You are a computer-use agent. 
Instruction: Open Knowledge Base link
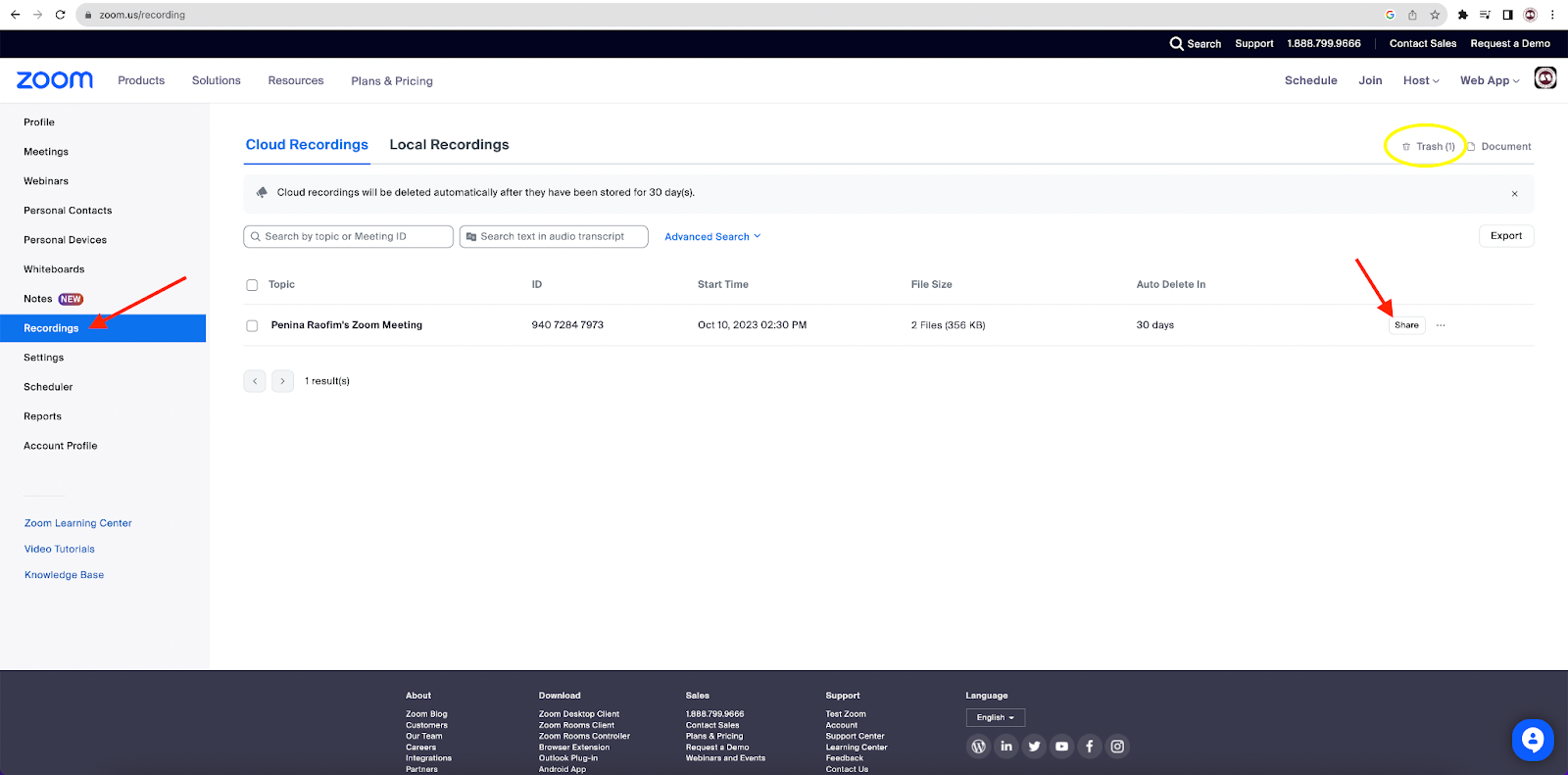(64, 575)
